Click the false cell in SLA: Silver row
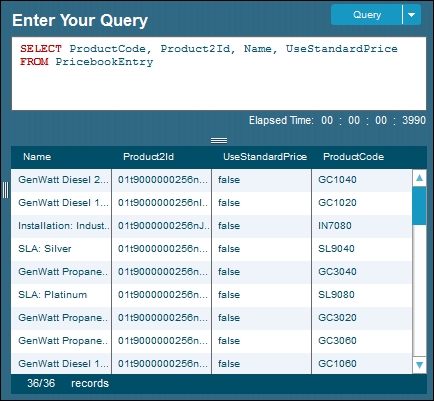This screenshot has height=401, width=434. point(262,249)
